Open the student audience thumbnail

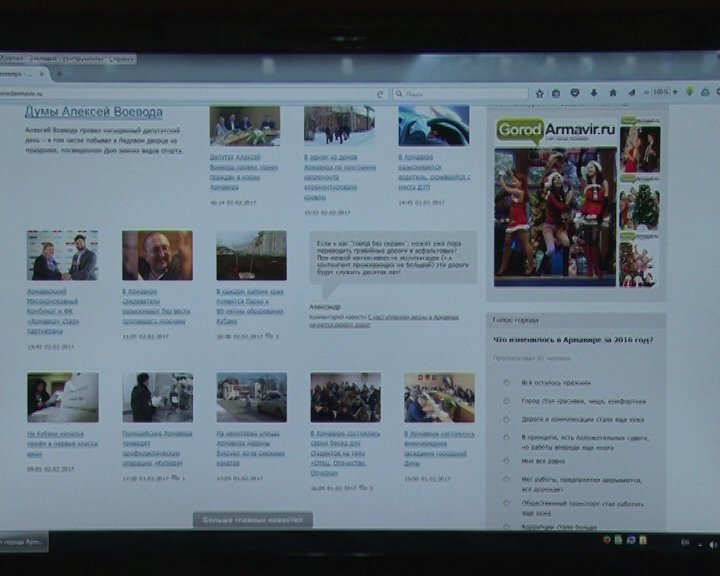pyautogui.click(x=346, y=397)
